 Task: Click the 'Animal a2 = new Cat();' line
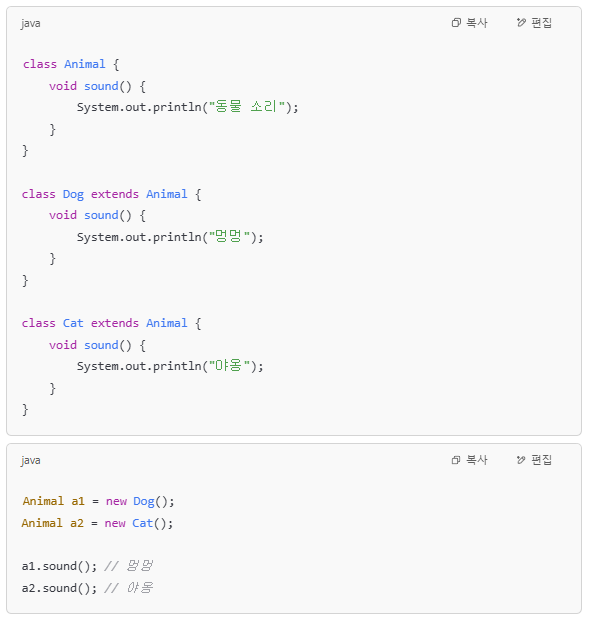click(x=97, y=523)
